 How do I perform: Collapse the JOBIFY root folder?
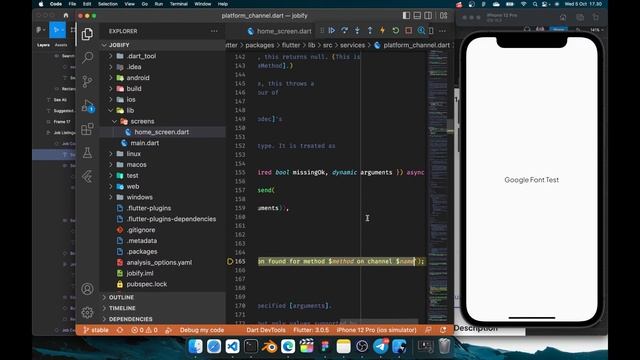163,45
